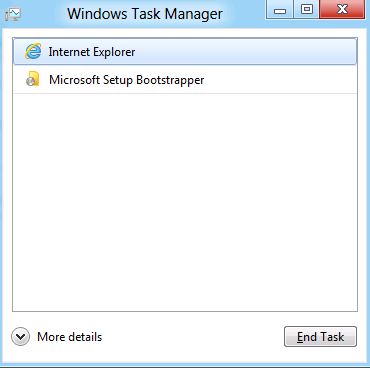Click the Task Manager icon in the title bar

(x=13, y=14)
